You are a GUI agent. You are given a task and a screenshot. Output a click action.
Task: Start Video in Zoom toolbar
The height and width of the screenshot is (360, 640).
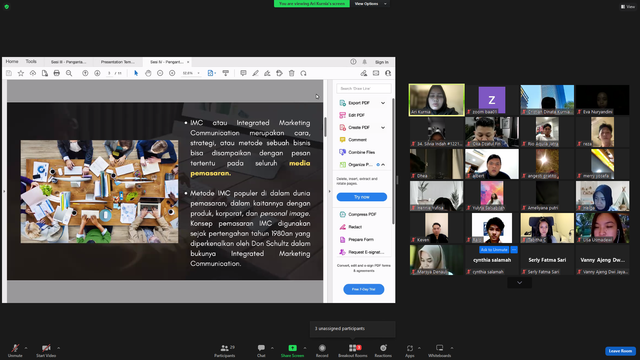(x=46, y=351)
